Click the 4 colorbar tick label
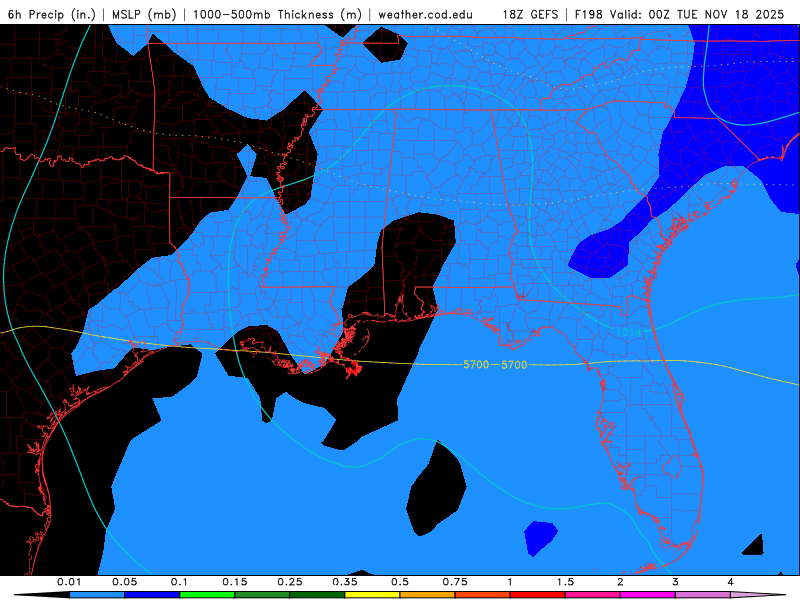This screenshot has width=800, height=600. [x=731, y=582]
